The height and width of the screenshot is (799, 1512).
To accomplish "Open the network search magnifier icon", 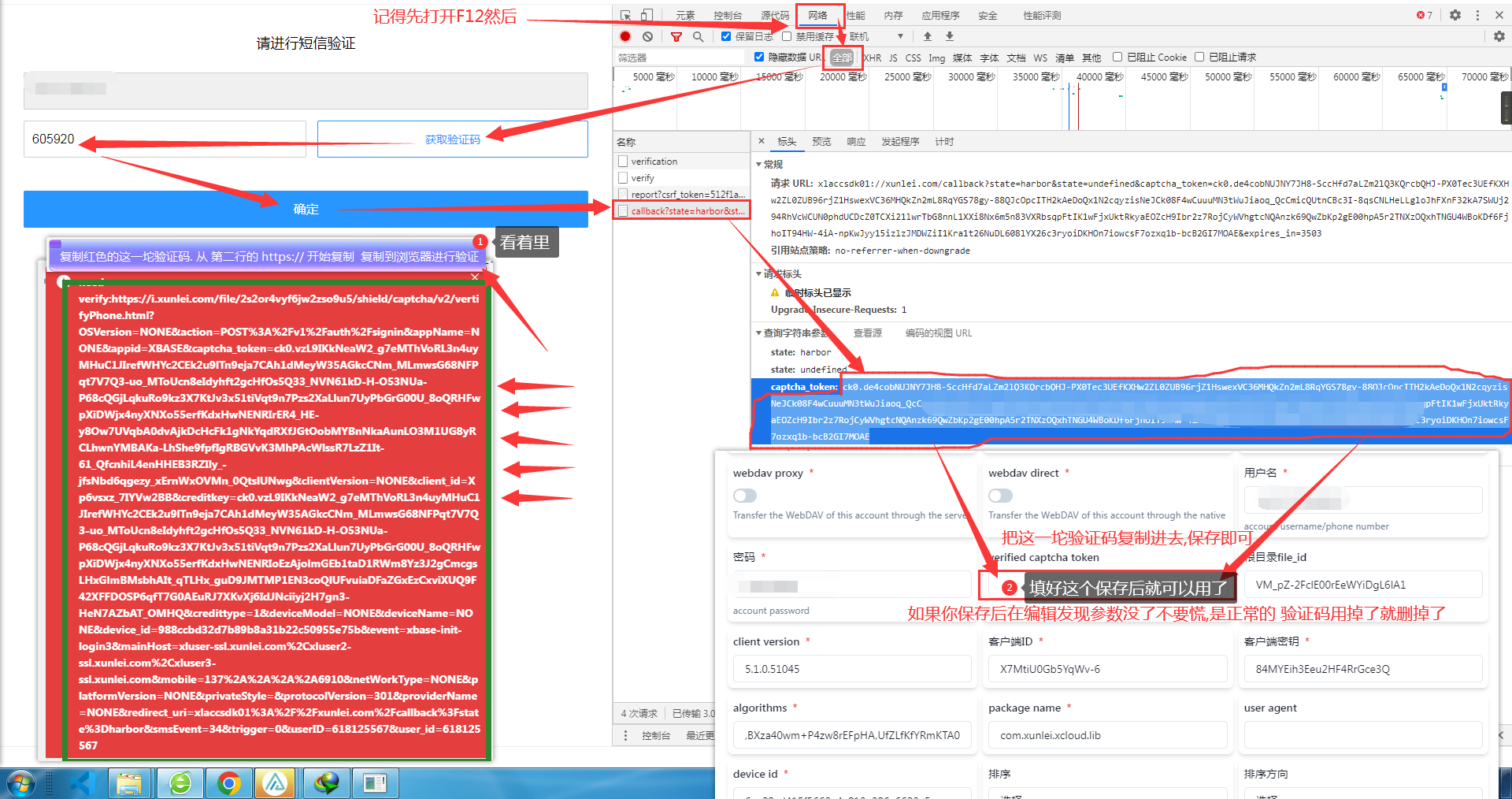I will 698,36.
